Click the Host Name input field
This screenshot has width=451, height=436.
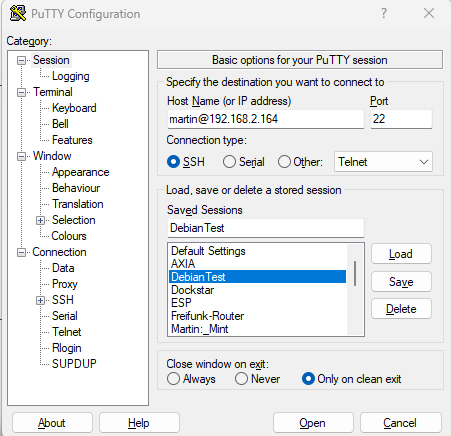266,119
